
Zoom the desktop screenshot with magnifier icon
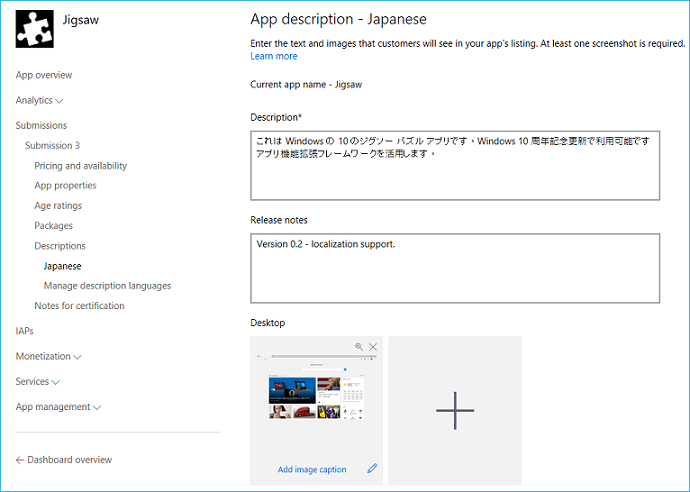click(x=359, y=347)
